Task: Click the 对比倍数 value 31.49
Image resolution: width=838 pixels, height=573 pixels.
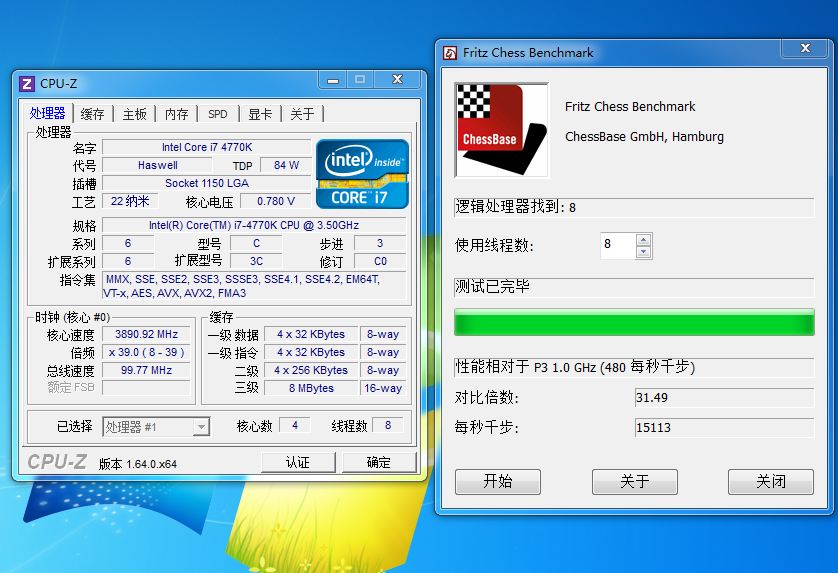Action: click(x=724, y=398)
